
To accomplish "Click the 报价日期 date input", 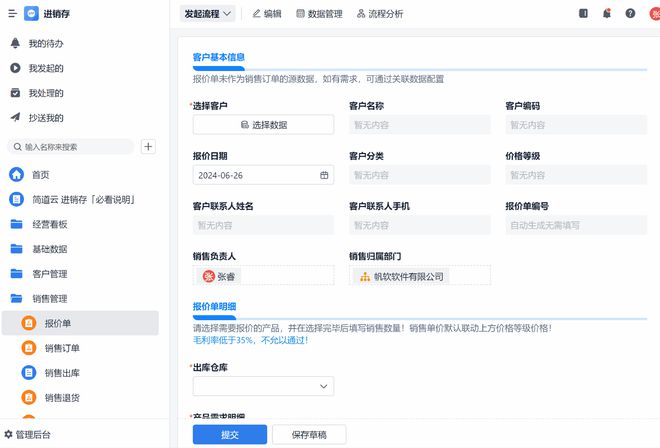I will [263, 175].
